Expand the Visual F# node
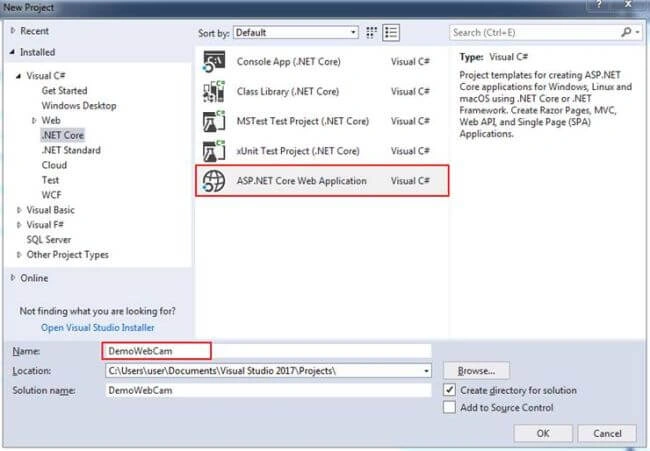 tap(19, 225)
